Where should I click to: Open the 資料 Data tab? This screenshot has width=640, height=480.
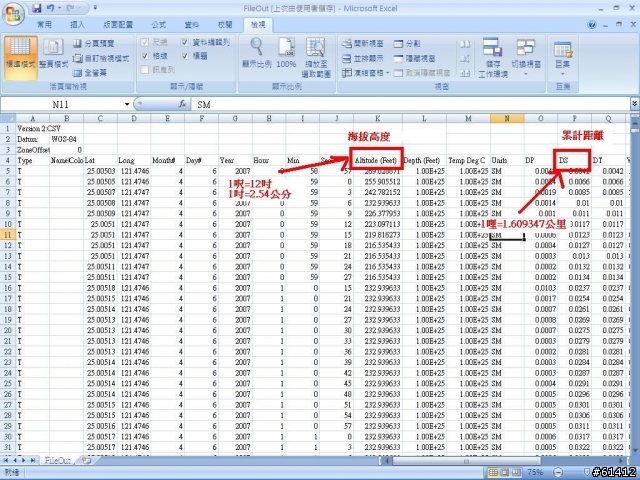[x=191, y=25]
